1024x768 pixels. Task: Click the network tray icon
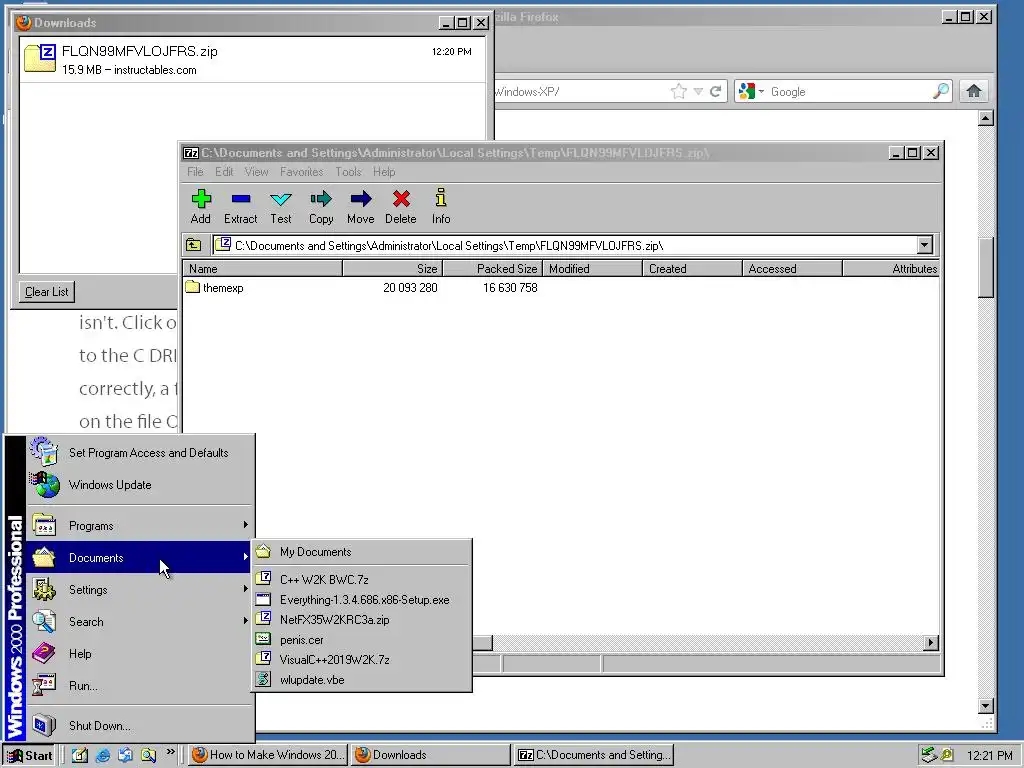(929, 755)
